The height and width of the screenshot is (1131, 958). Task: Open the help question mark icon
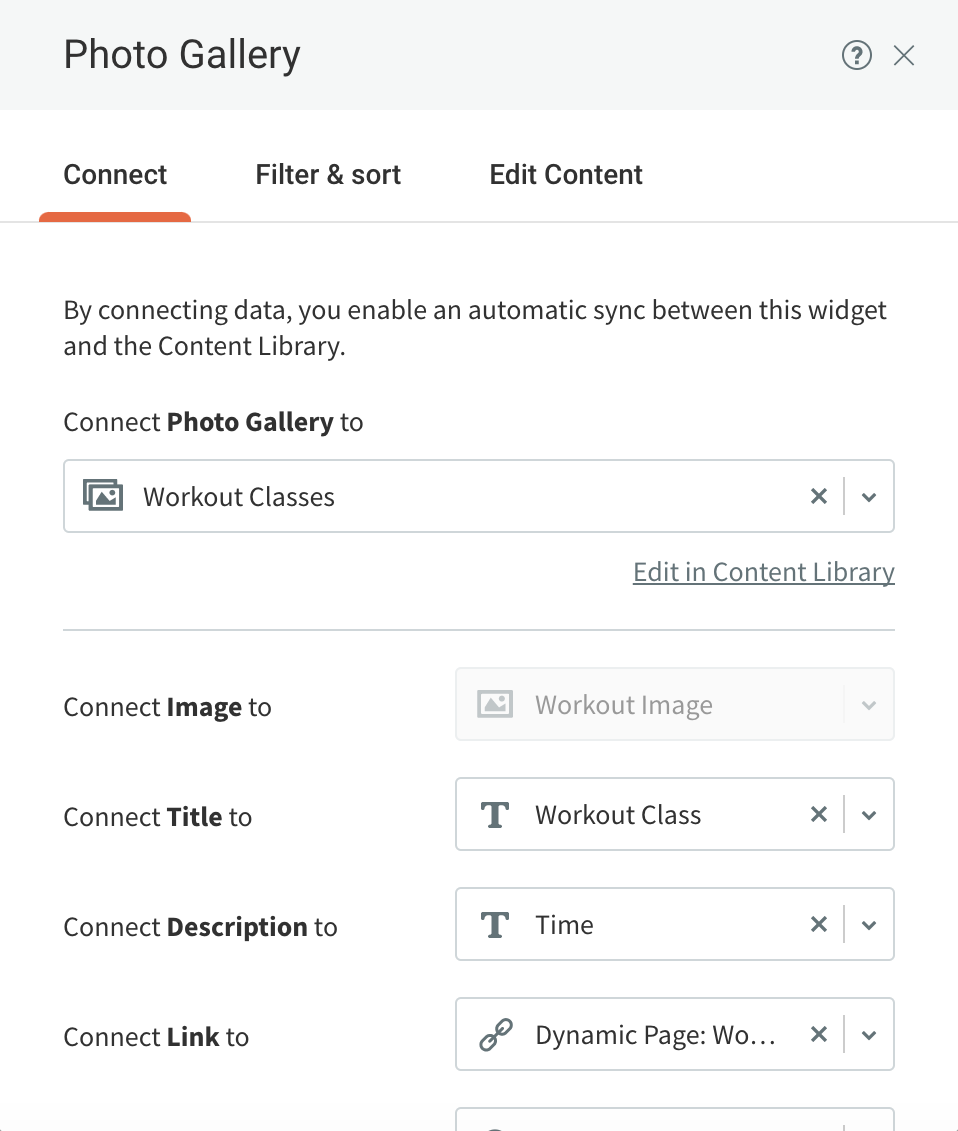[856, 56]
